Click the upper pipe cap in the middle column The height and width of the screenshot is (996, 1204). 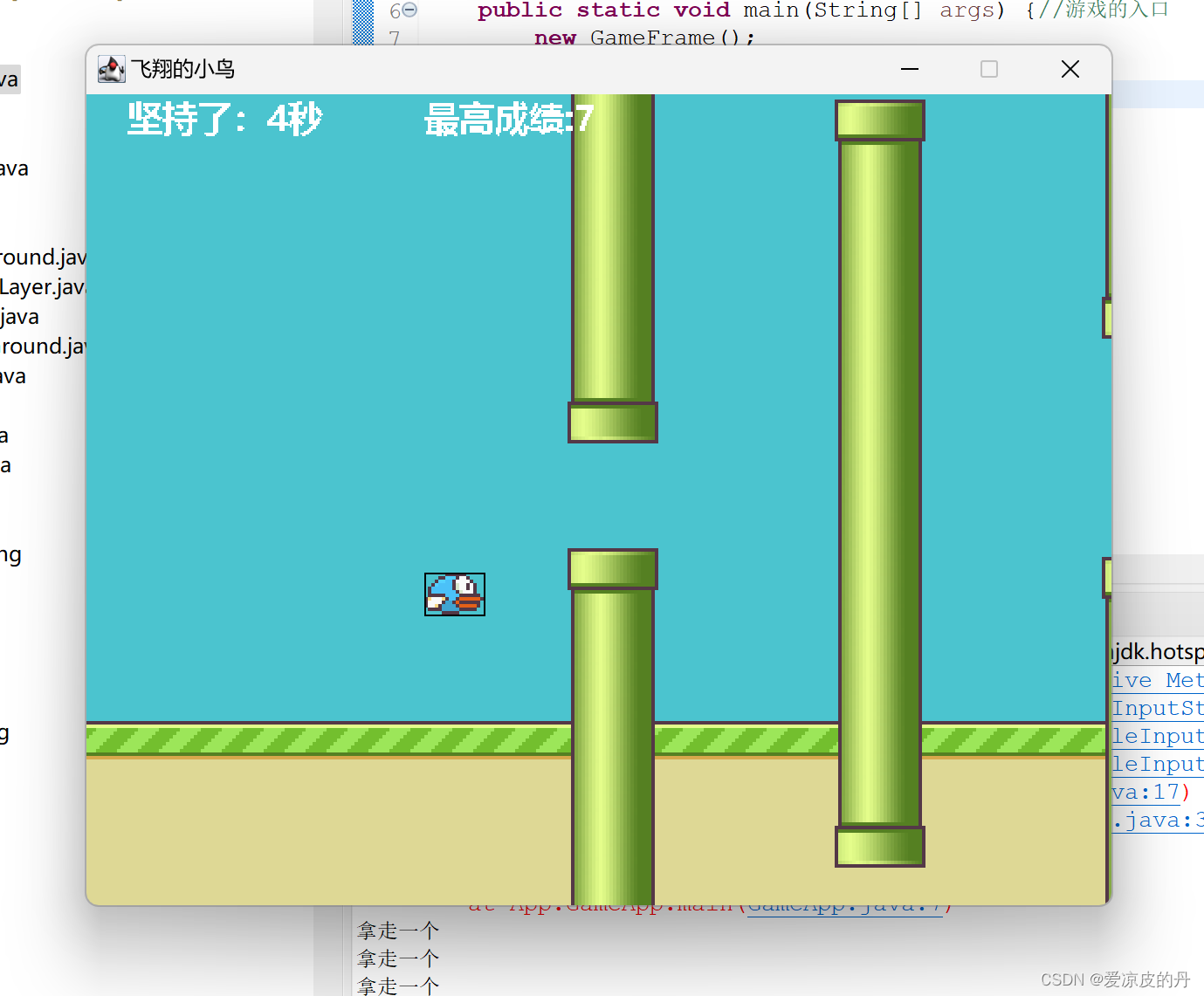click(613, 422)
